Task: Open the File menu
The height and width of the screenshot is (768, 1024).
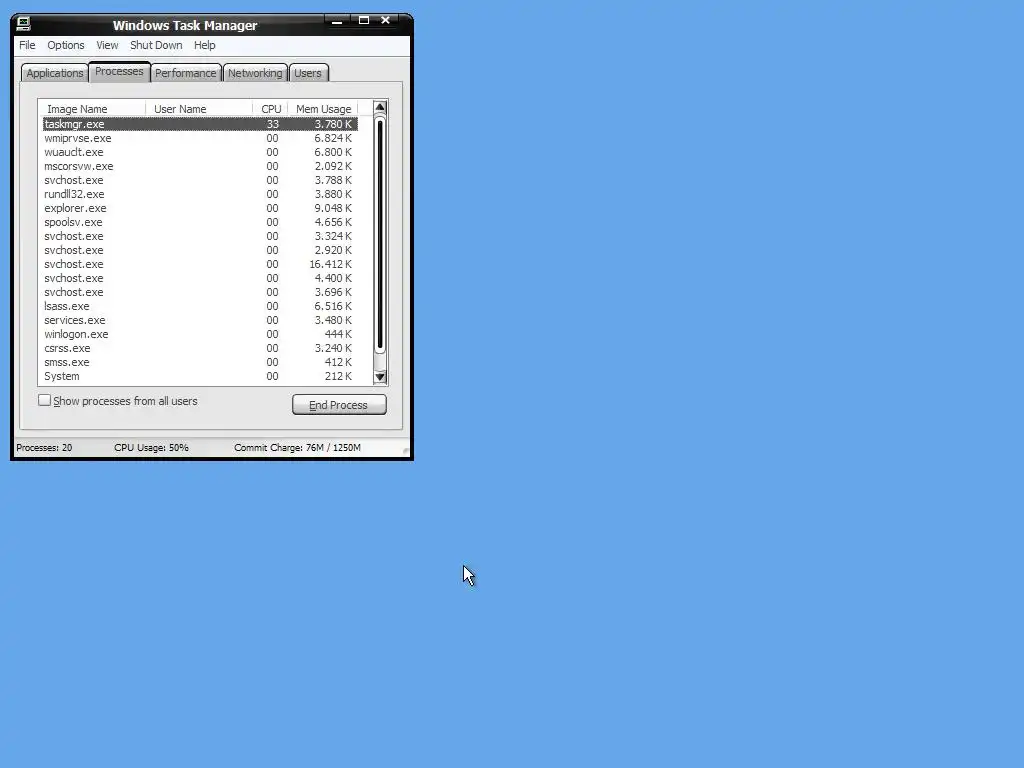Action: point(27,45)
